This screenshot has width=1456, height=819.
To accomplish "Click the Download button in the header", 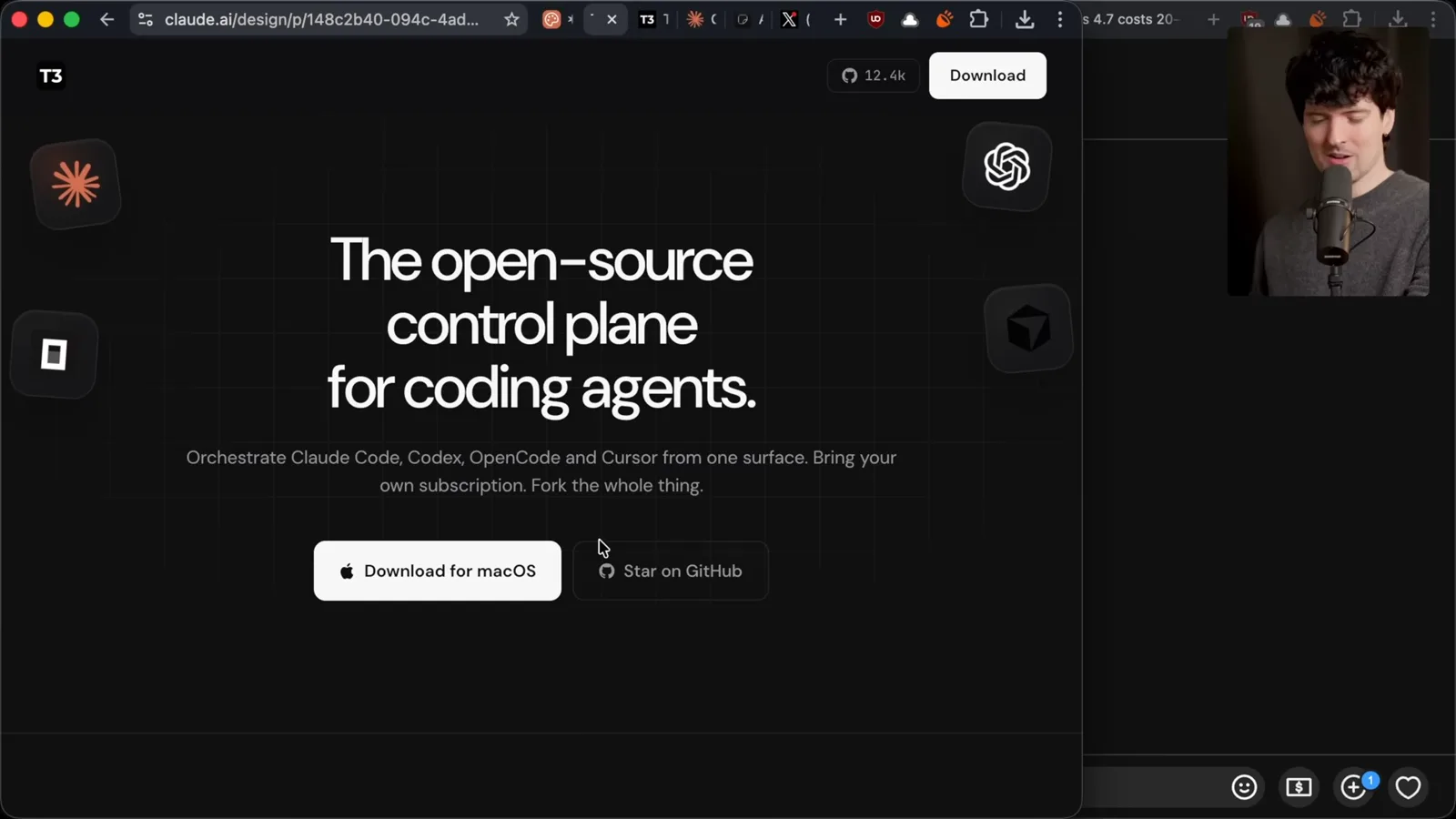I will 987,76.
